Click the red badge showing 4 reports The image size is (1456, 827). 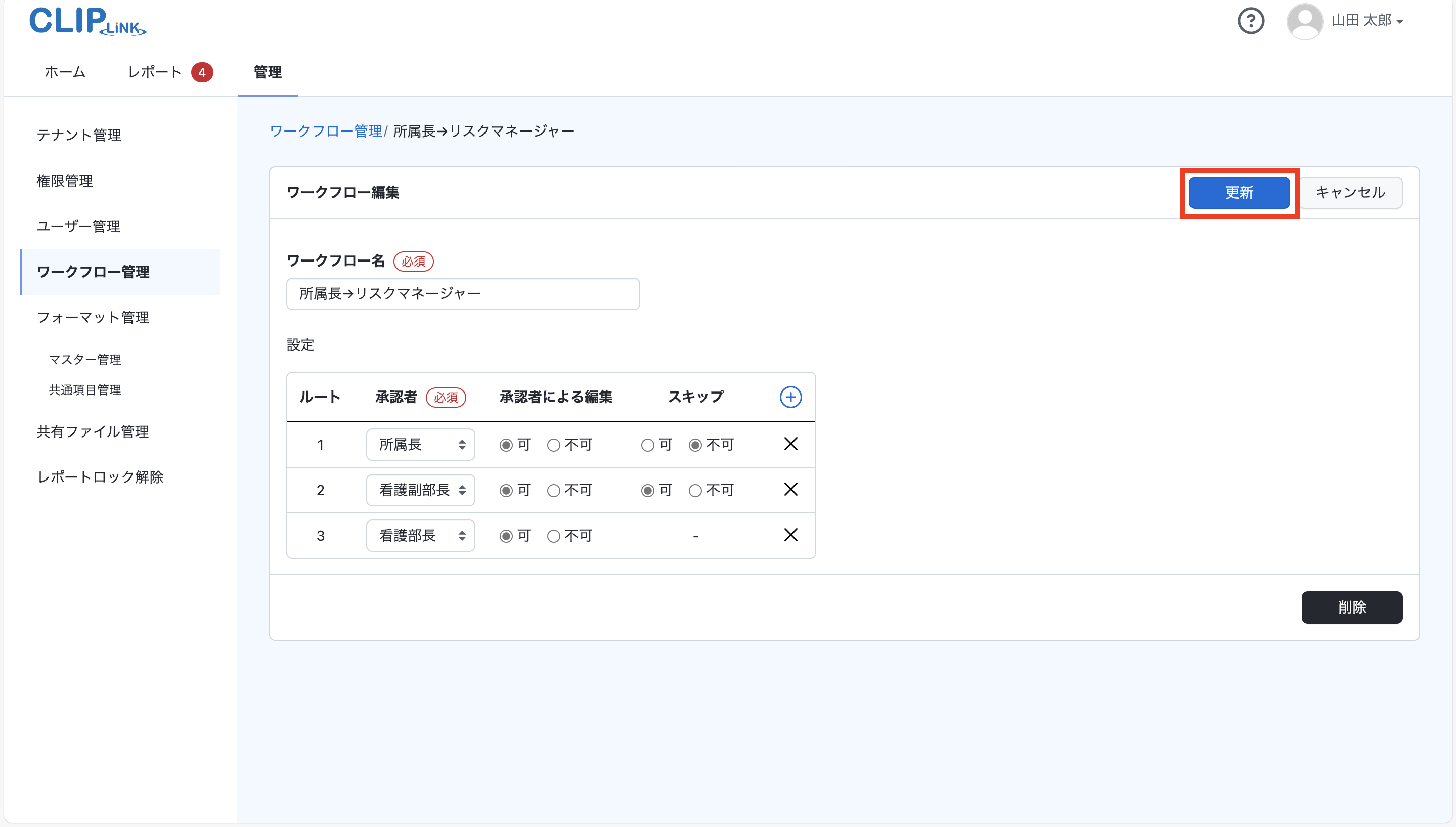point(203,72)
